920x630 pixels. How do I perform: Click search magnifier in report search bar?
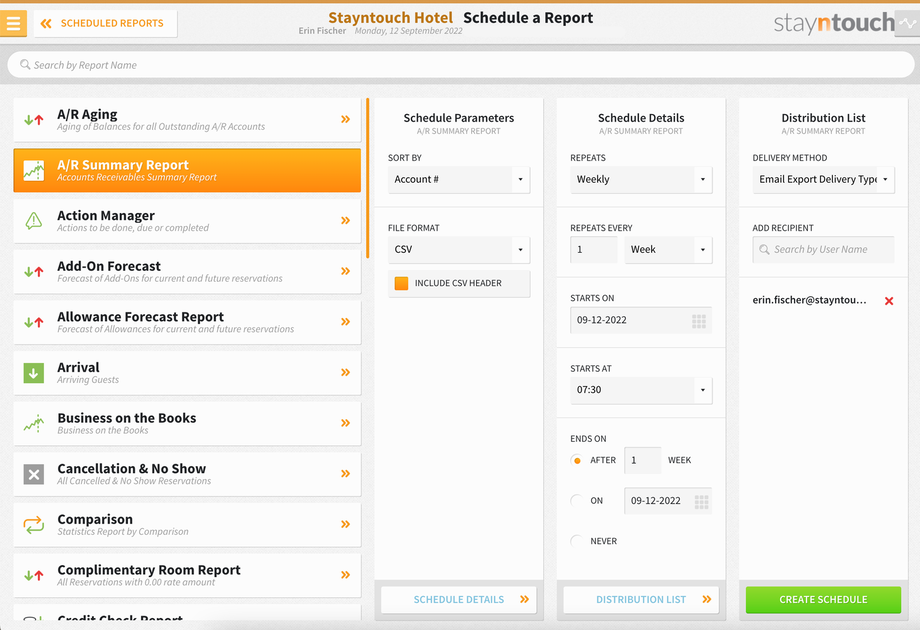tap(25, 65)
